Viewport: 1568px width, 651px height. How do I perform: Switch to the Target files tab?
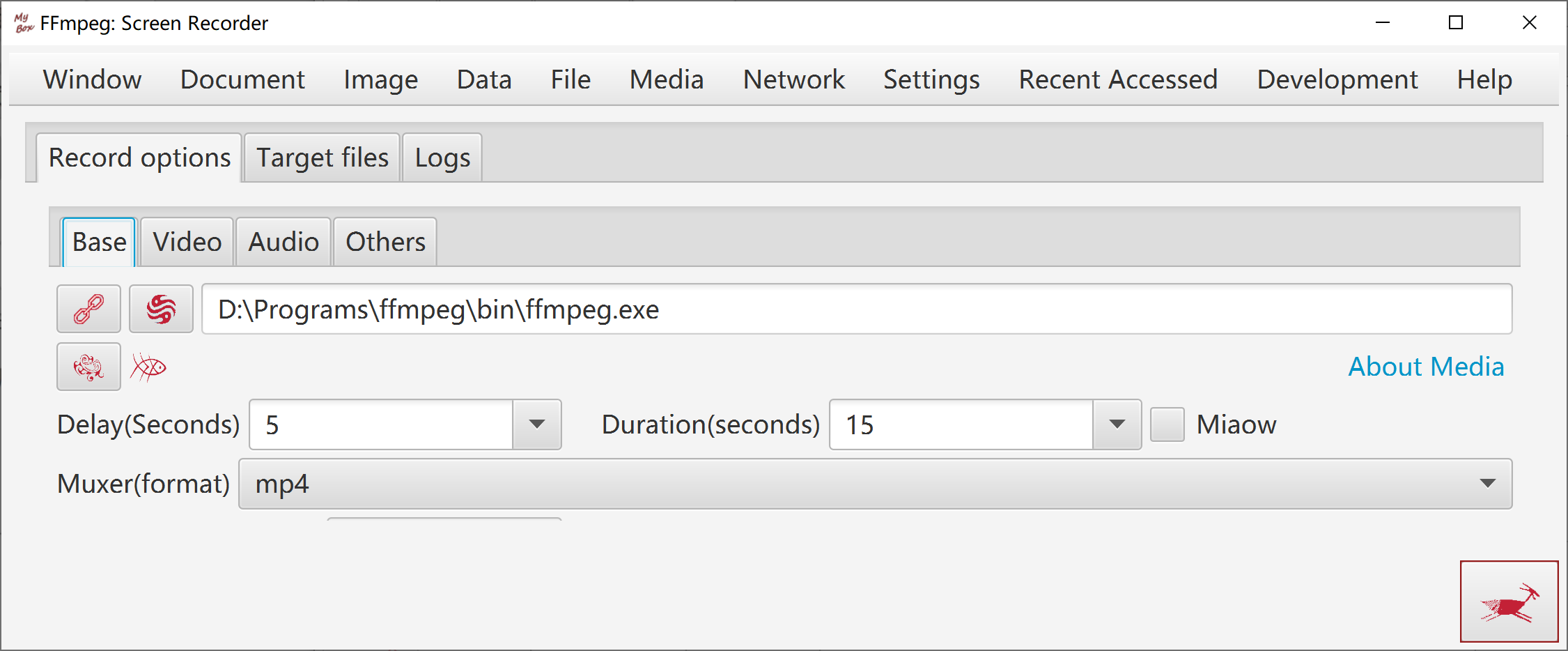pyautogui.click(x=323, y=158)
